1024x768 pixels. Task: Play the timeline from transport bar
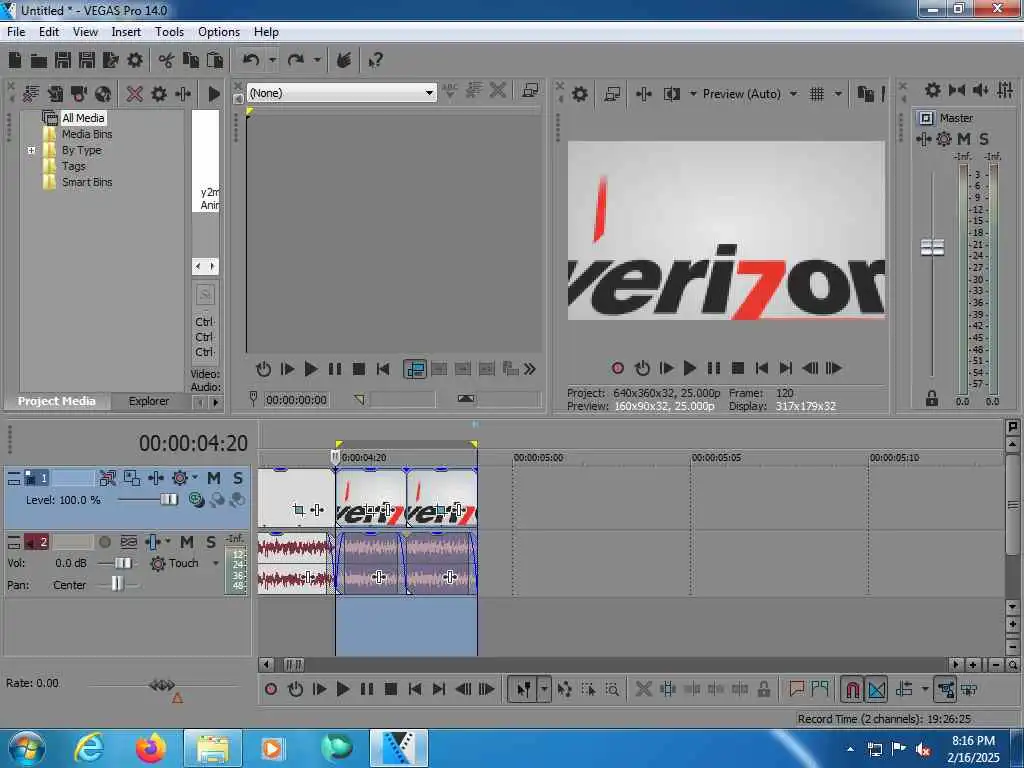pyautogui.click(x=343, y=689)
